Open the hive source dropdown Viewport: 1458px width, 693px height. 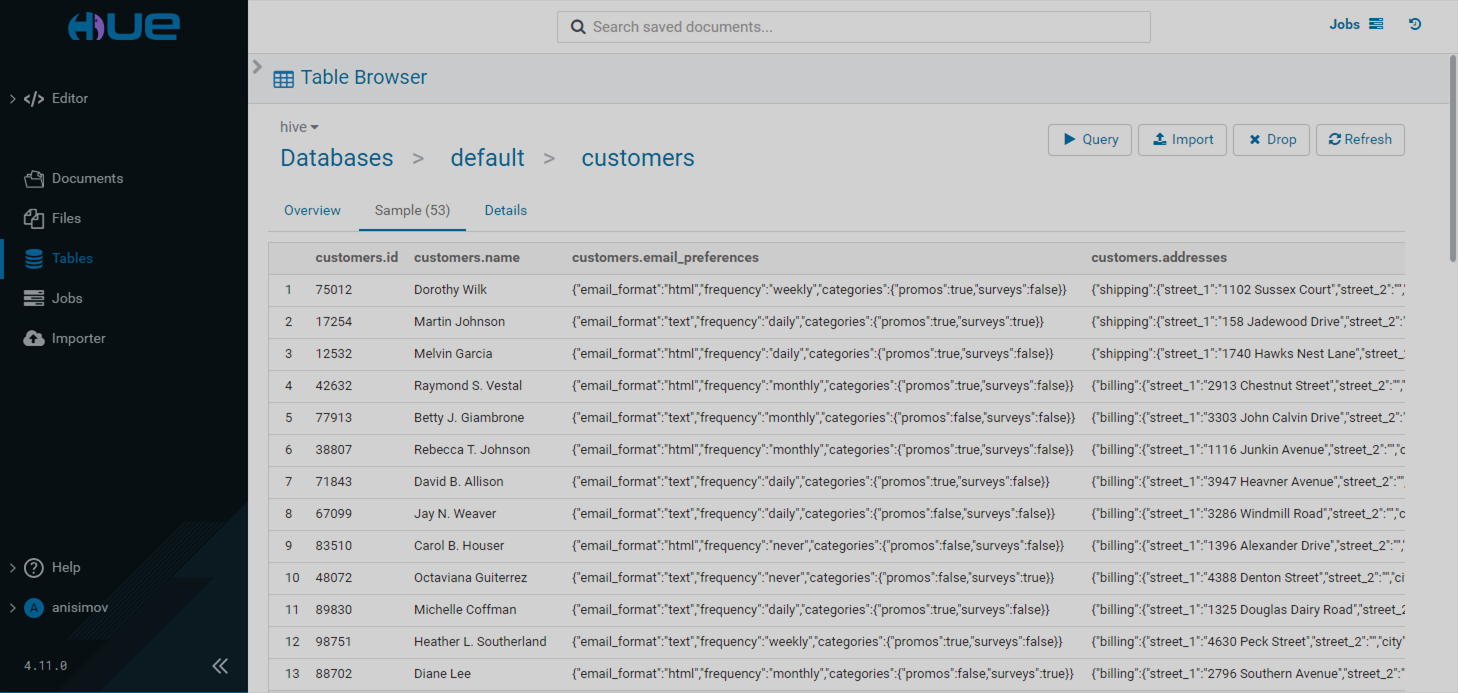pyautogui.click(x=299, y=127)
